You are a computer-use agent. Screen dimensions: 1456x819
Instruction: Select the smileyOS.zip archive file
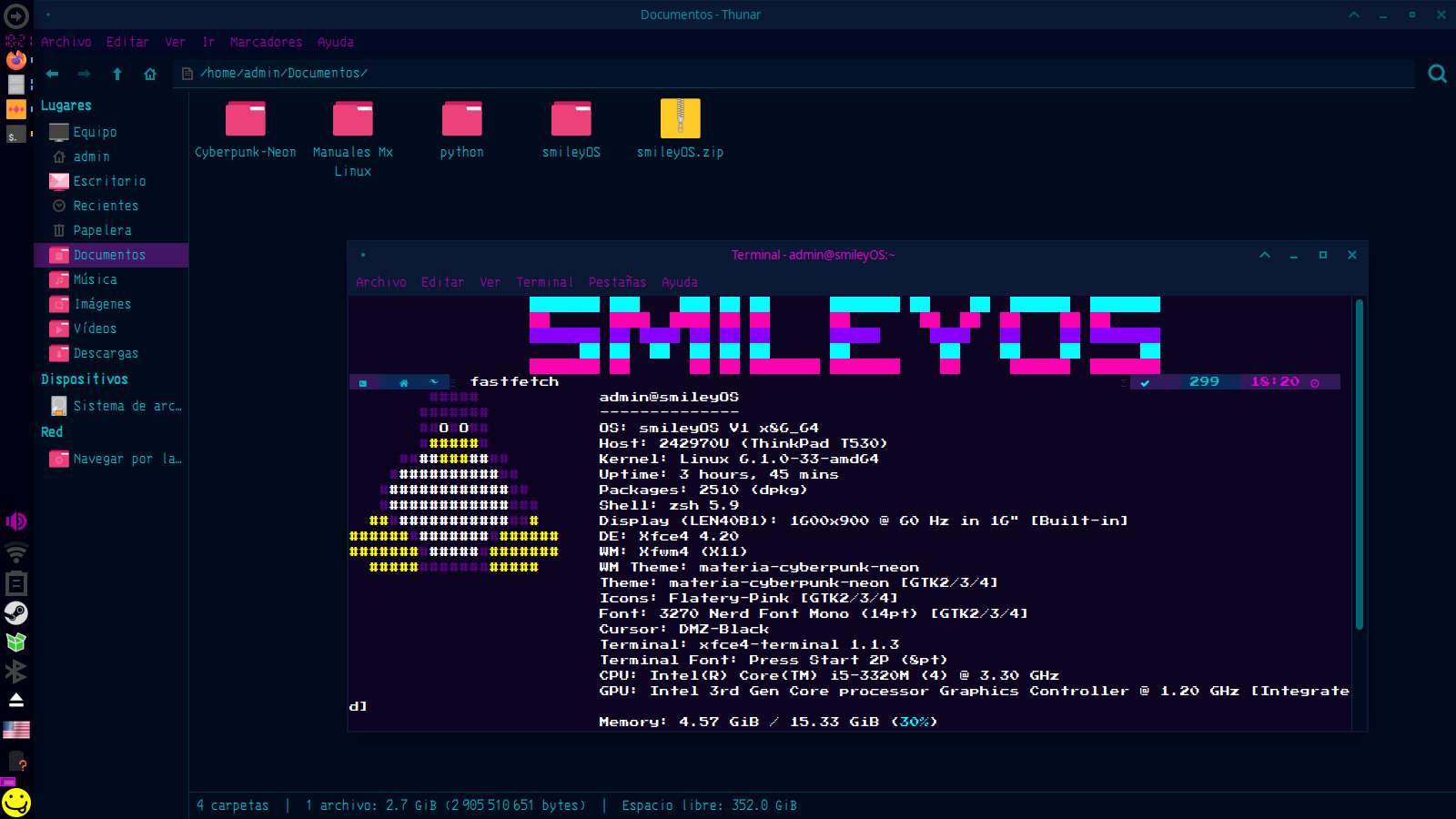point(681,130)
